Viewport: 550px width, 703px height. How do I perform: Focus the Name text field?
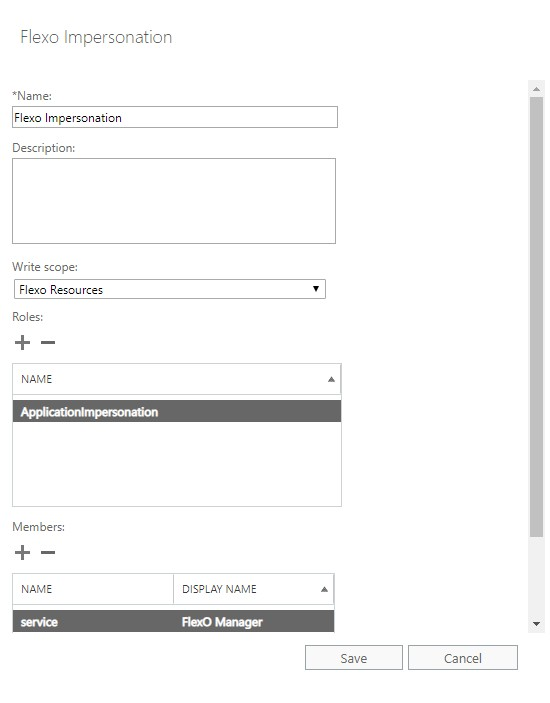click(x=175, y=117)
